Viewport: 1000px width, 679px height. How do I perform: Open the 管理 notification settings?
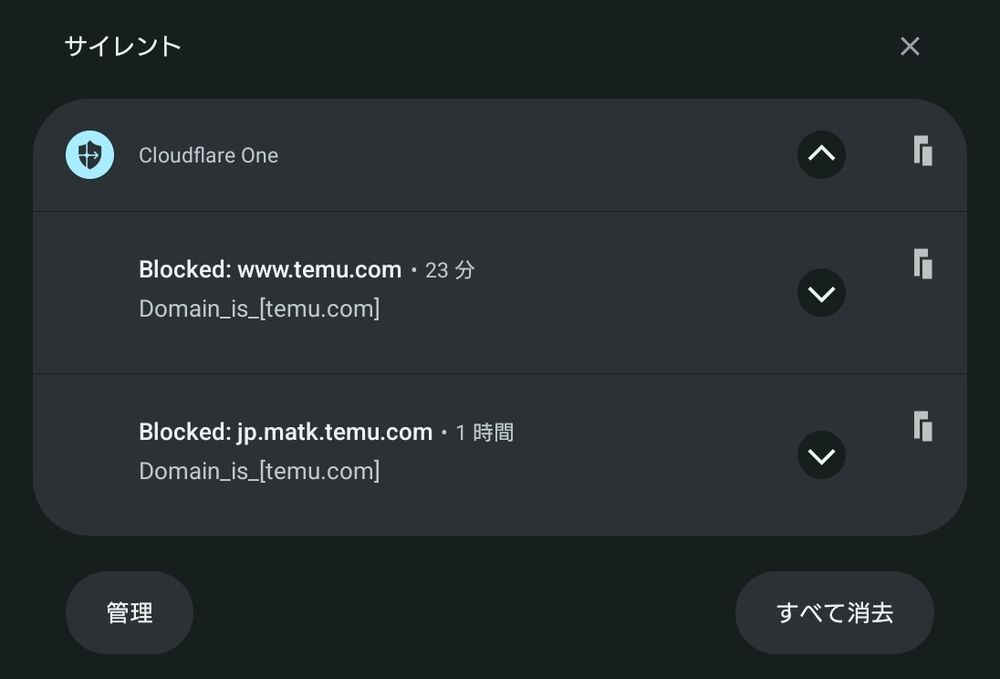pyautogui.click(x=129, y=613)
